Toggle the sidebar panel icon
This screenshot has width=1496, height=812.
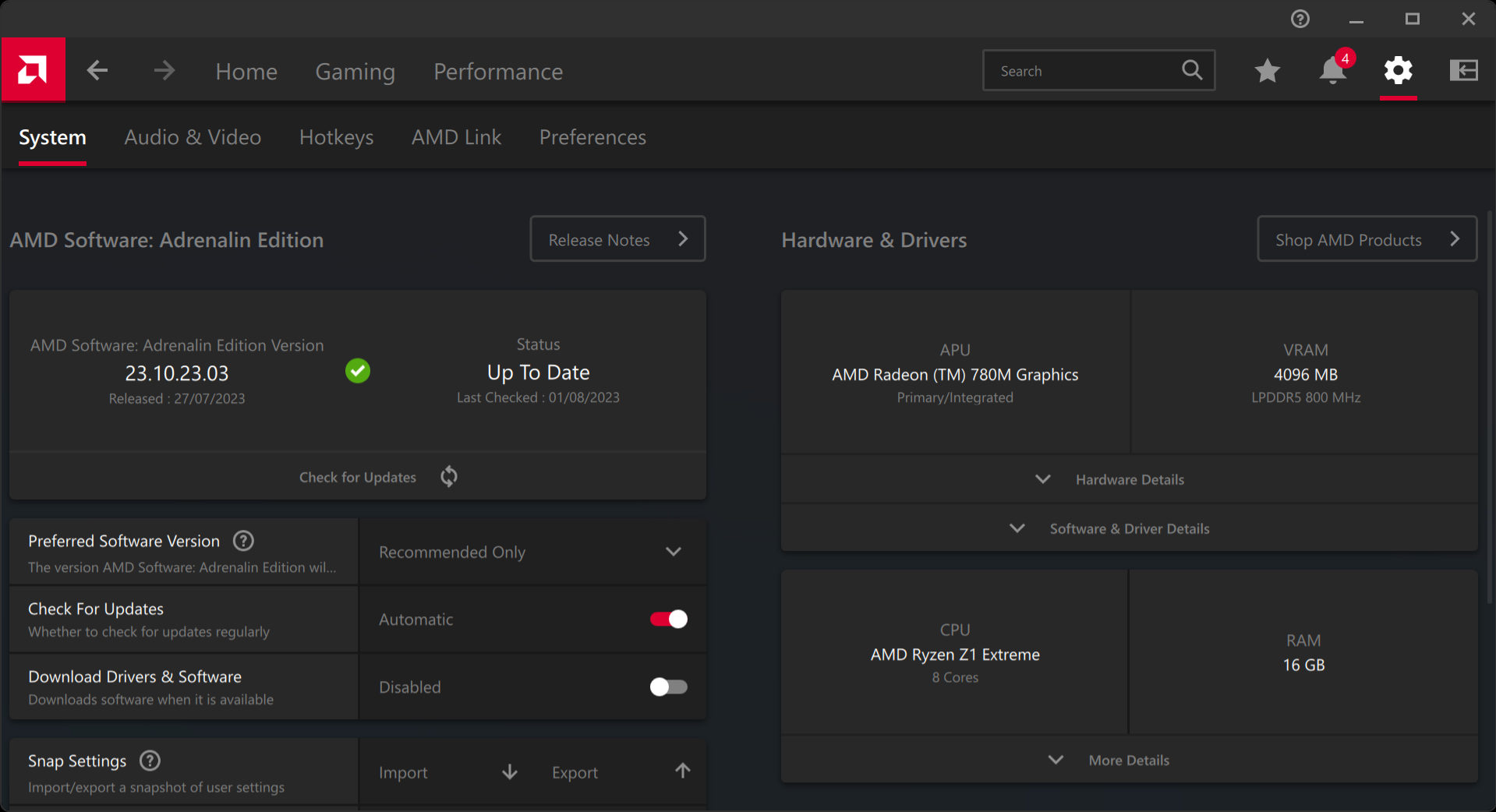pos(1463,71)
